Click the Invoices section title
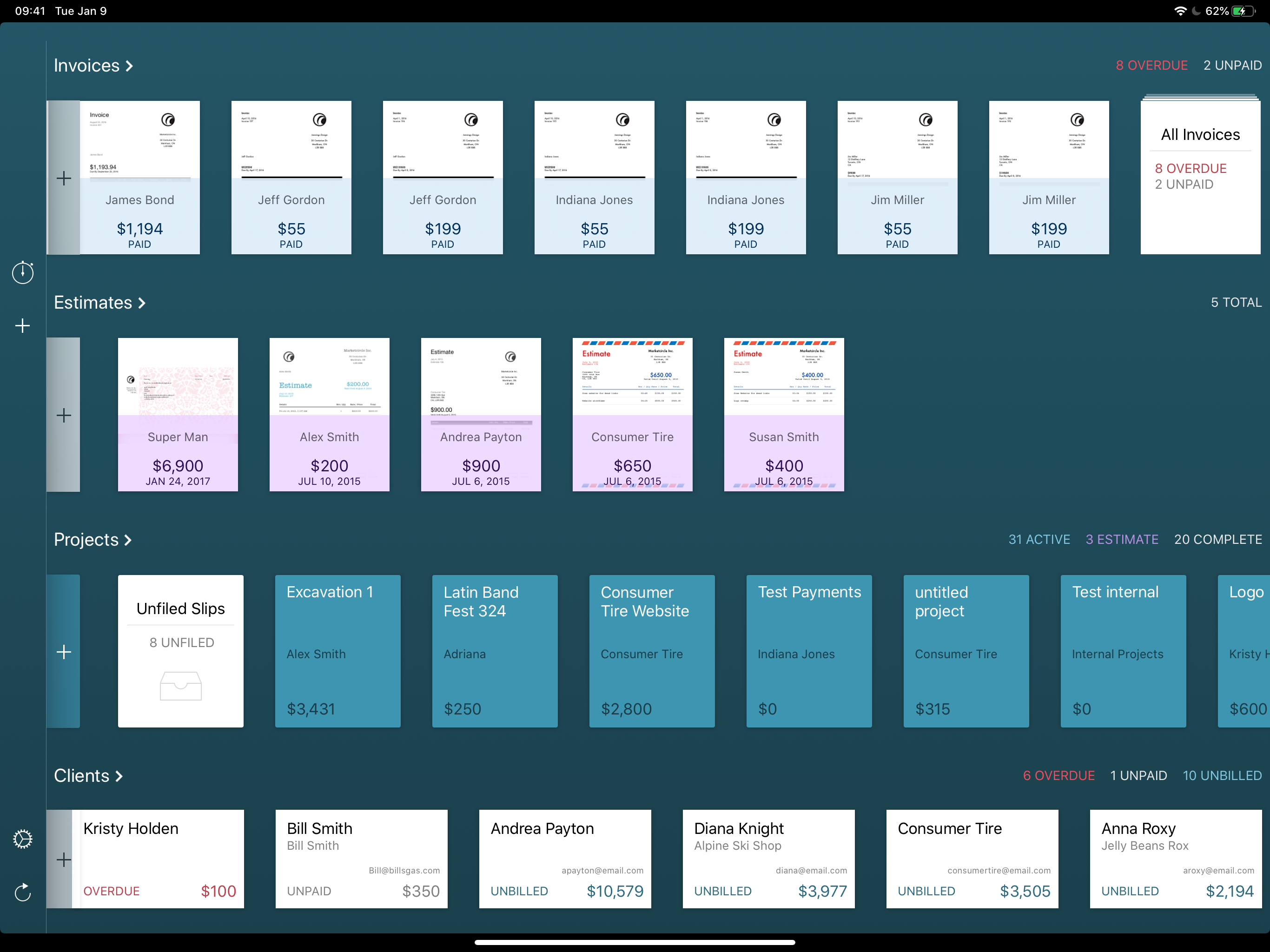1270x952 pixels. click(x=86, y=66)
